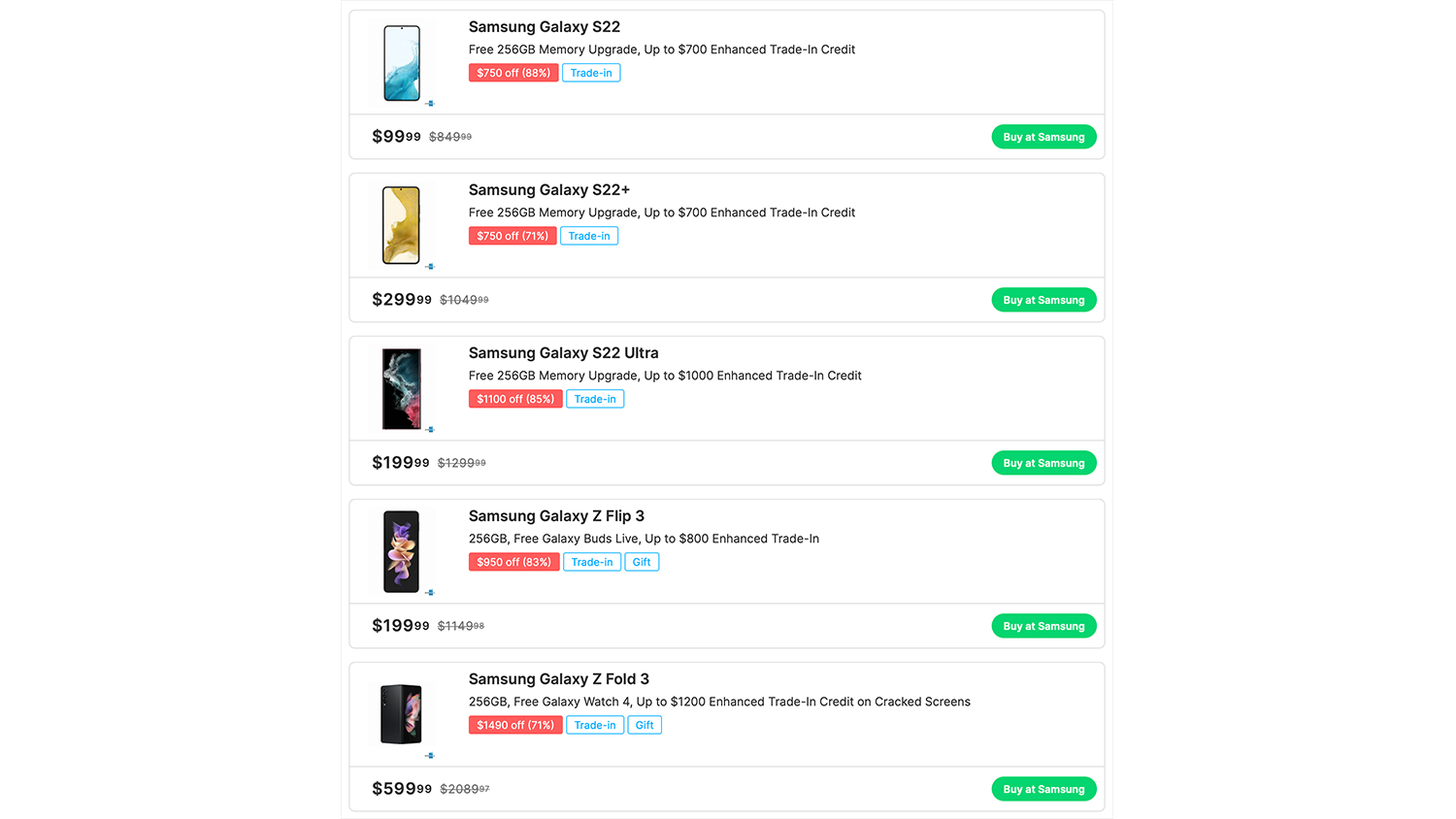Click the gold Galaxy S22+ phone image
Viewport: 1456px width, 819px height.
click(x=401, y=225)
